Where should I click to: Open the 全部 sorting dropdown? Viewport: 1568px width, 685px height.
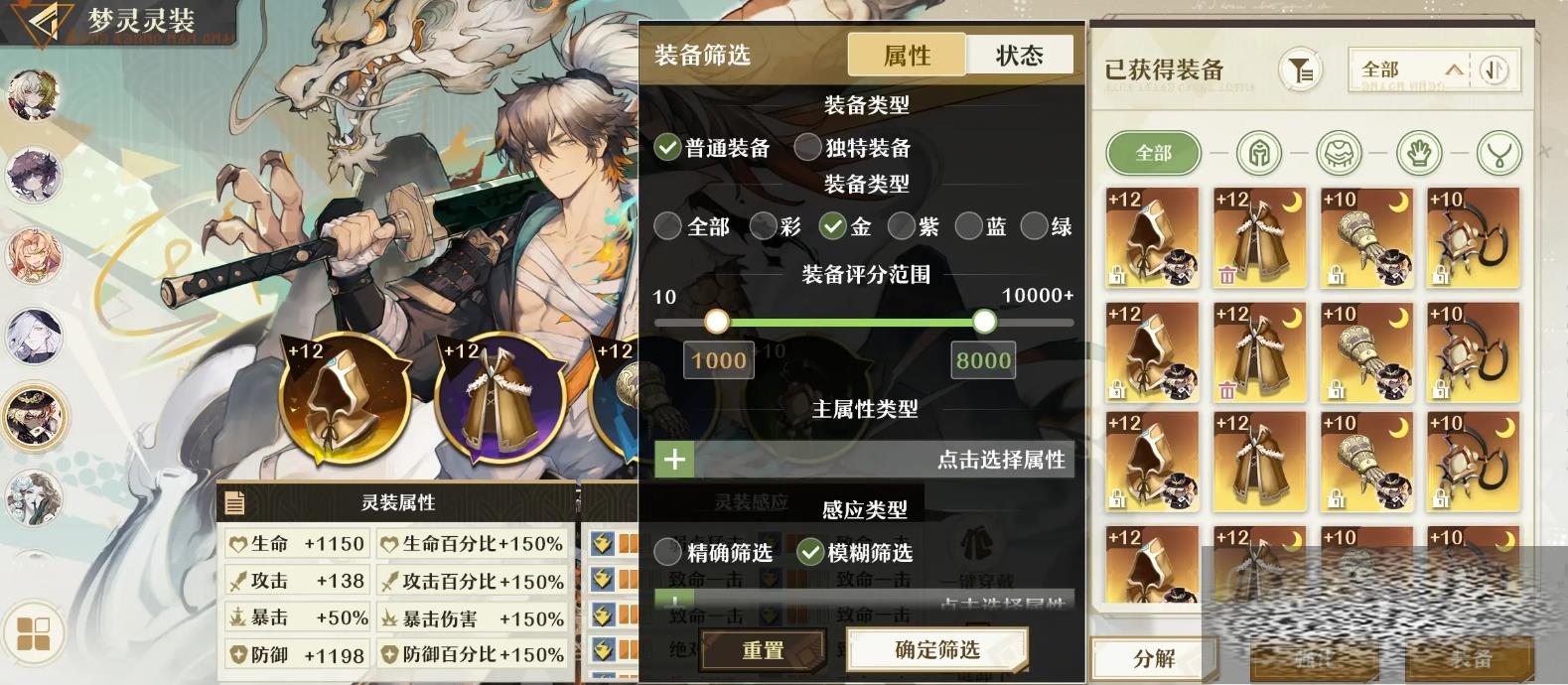click(1411, 69)
